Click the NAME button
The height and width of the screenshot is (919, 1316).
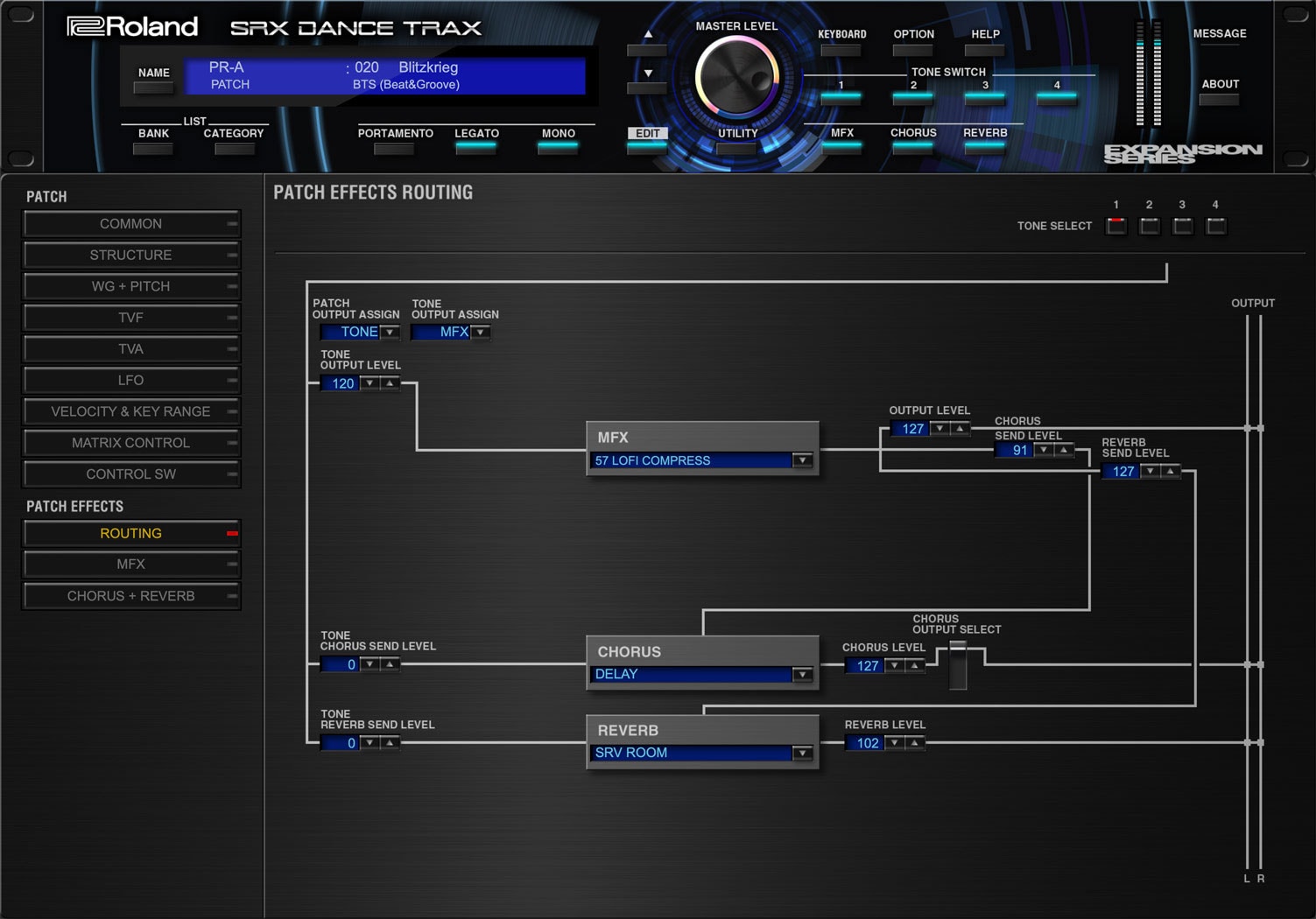point(153,88)
